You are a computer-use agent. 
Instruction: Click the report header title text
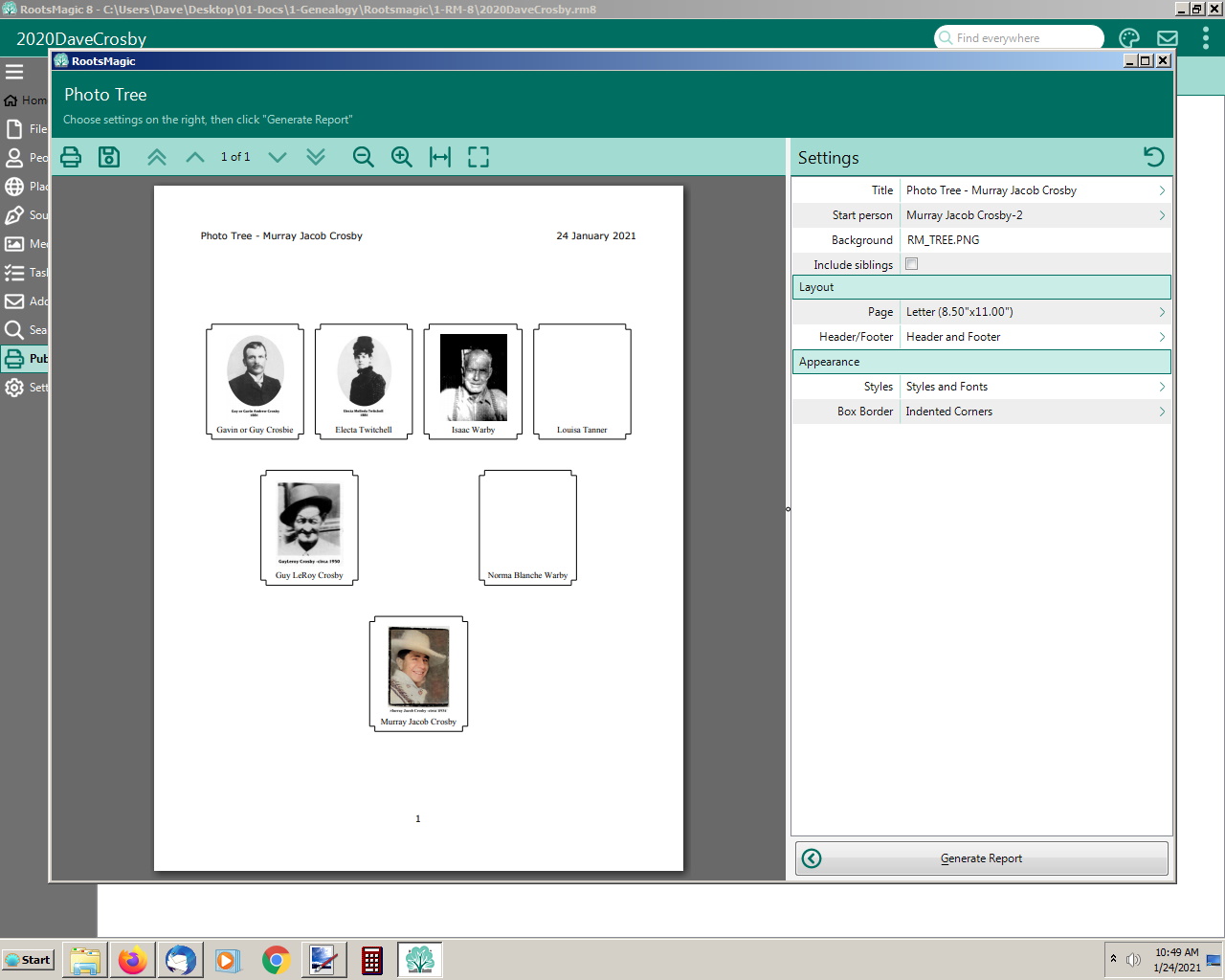pos(281,235)
